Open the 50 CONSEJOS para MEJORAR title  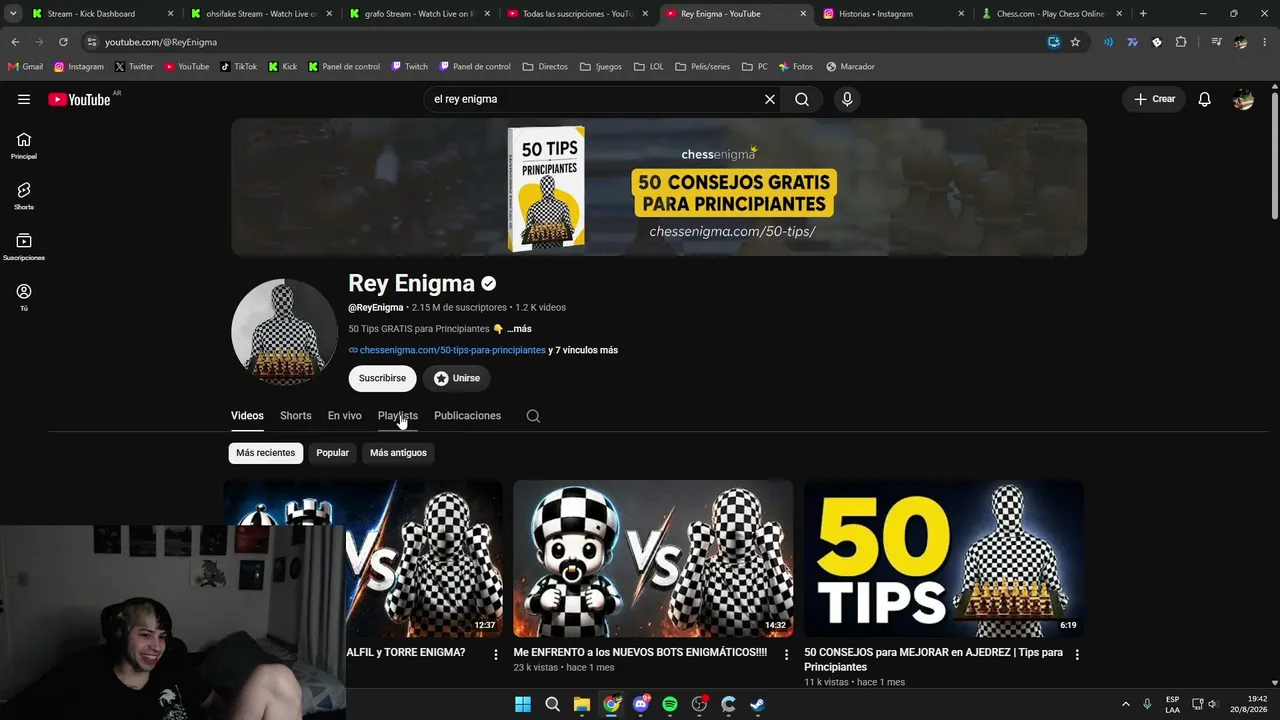tap(933, 660)
